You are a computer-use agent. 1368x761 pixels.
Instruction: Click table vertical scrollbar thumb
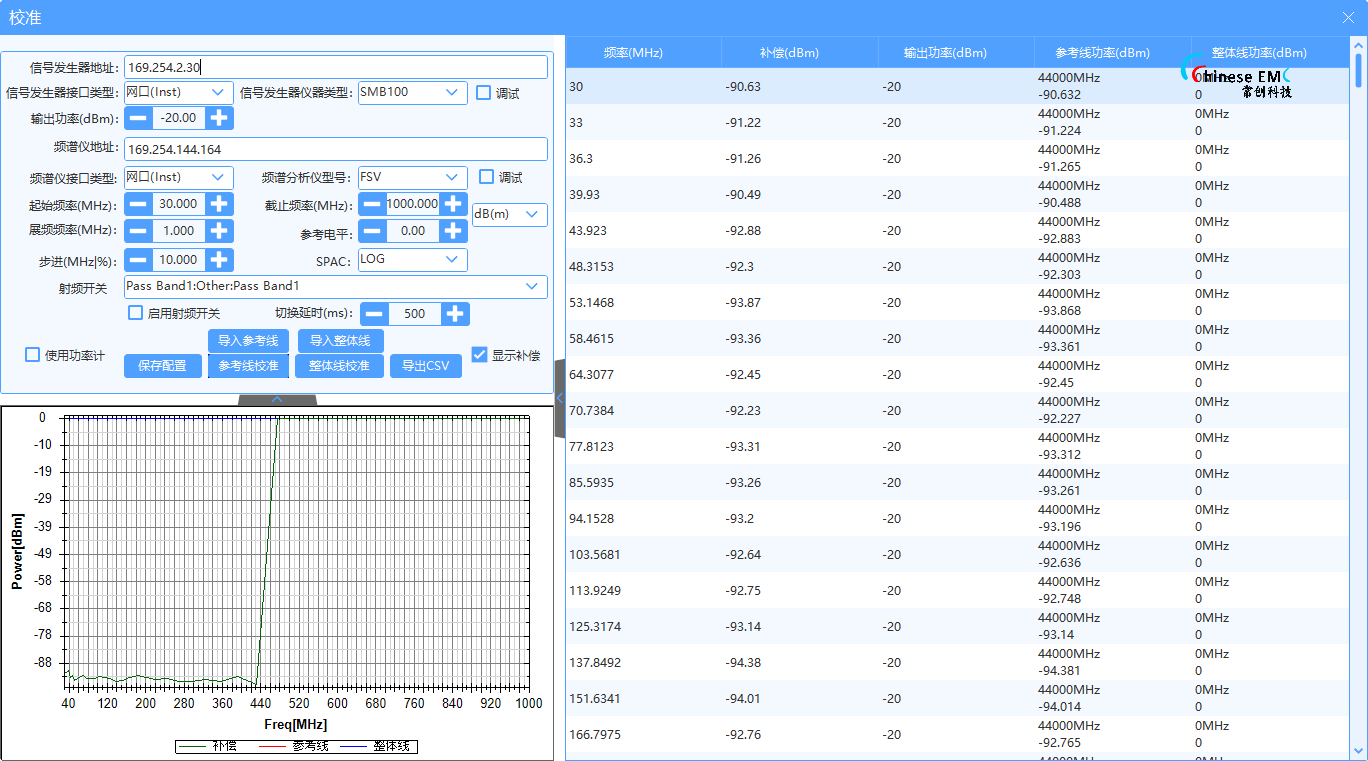click(x=1358, y=71)
